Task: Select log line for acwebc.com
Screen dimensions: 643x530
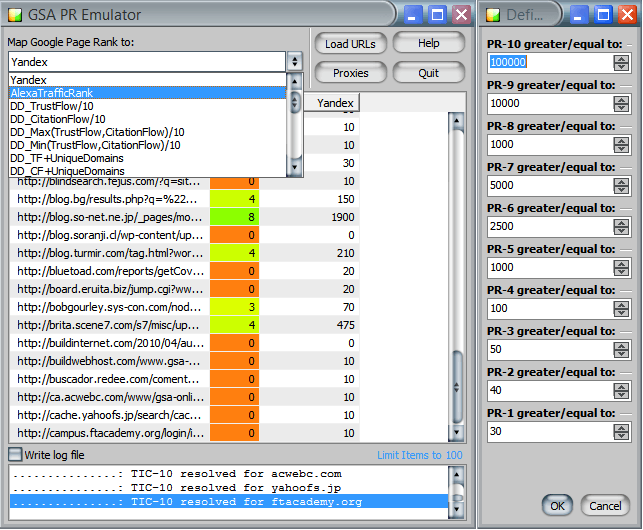Action: tap(229, 474)
